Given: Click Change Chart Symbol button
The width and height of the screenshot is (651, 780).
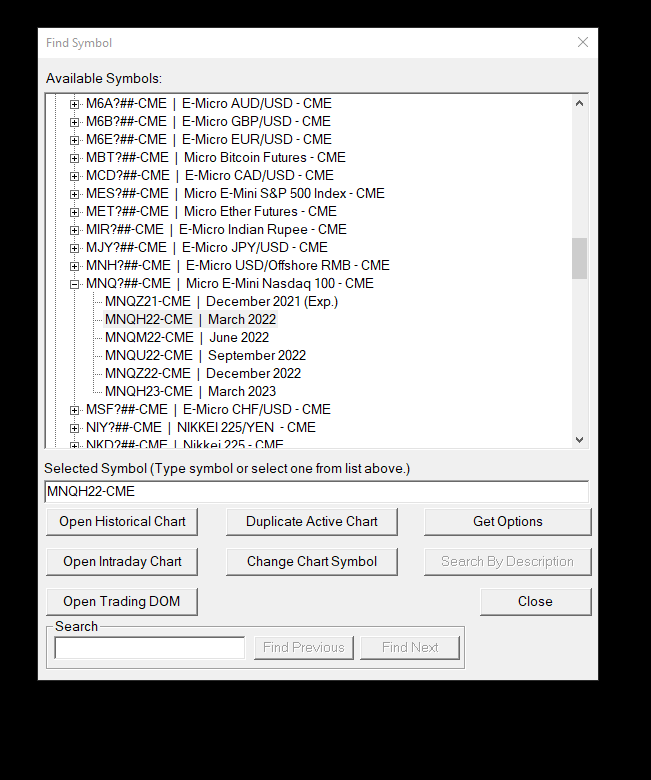Looking at the screenshot, I should 312,562.
